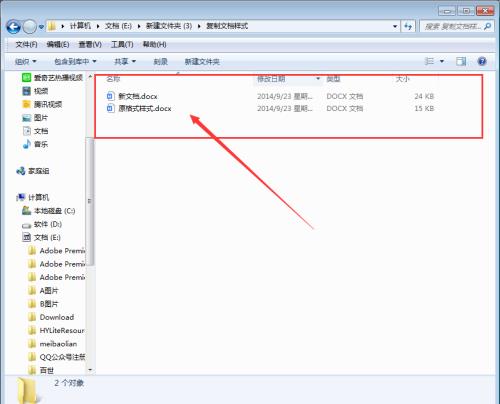Open the view options dropdown arrow
500x404 pixels.
442,61
